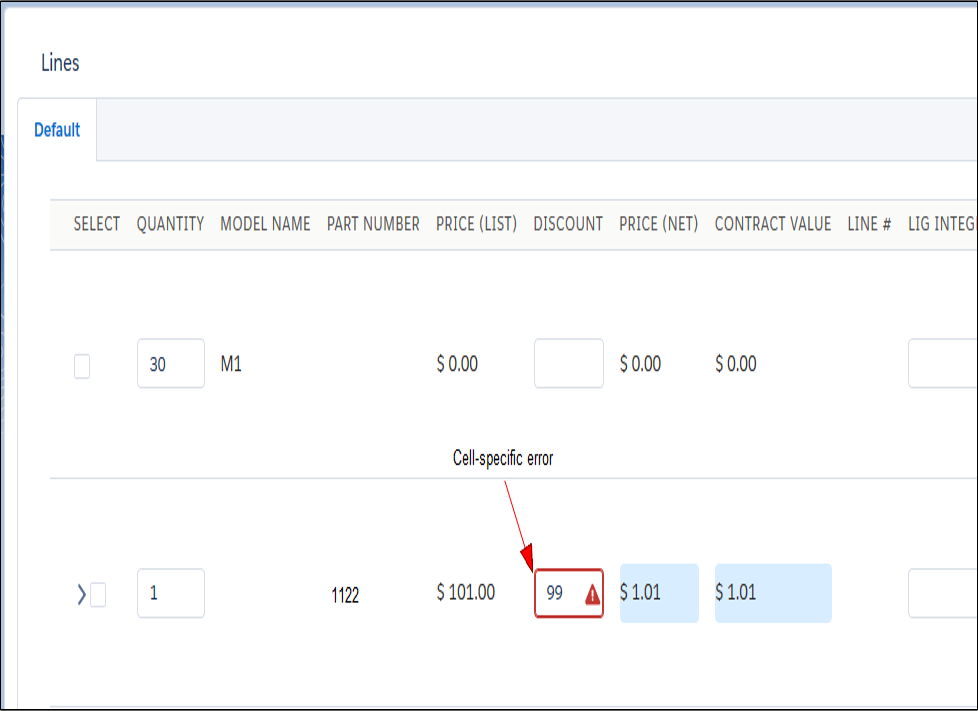
Task: Sort by the Quantity column header
Action: tap(170, 224)
